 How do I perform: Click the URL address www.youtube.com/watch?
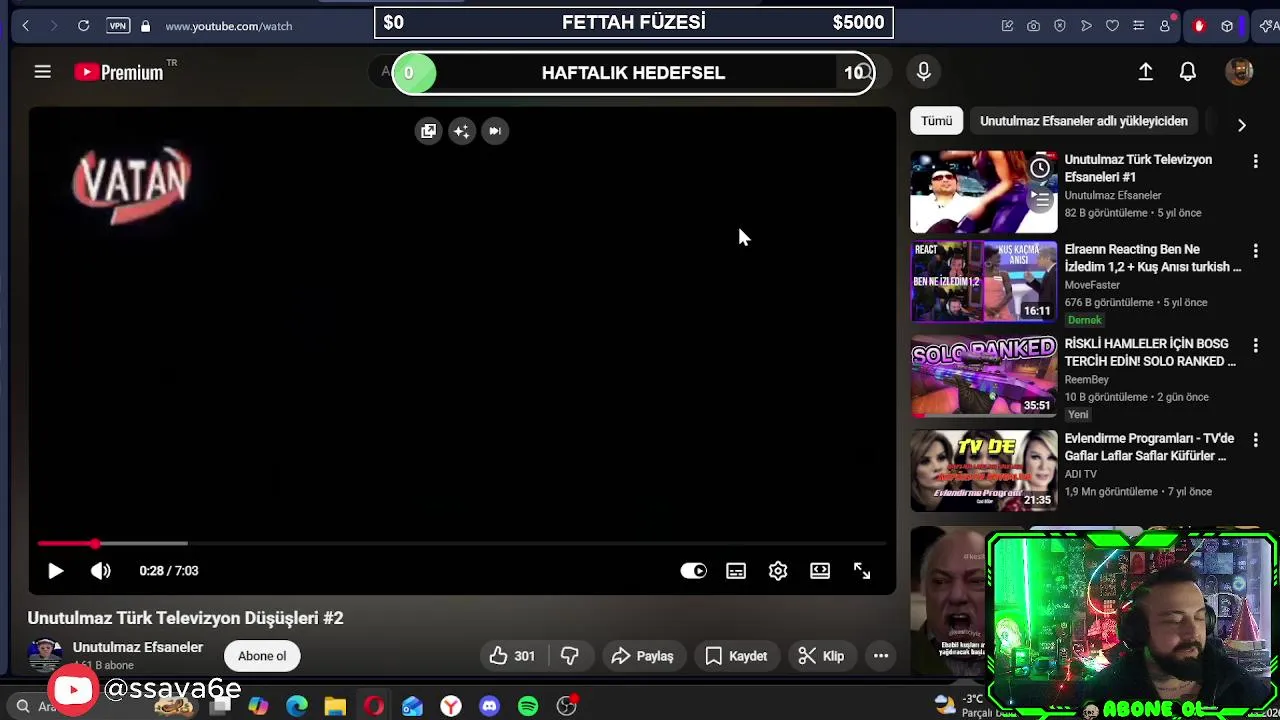point(229,26)
